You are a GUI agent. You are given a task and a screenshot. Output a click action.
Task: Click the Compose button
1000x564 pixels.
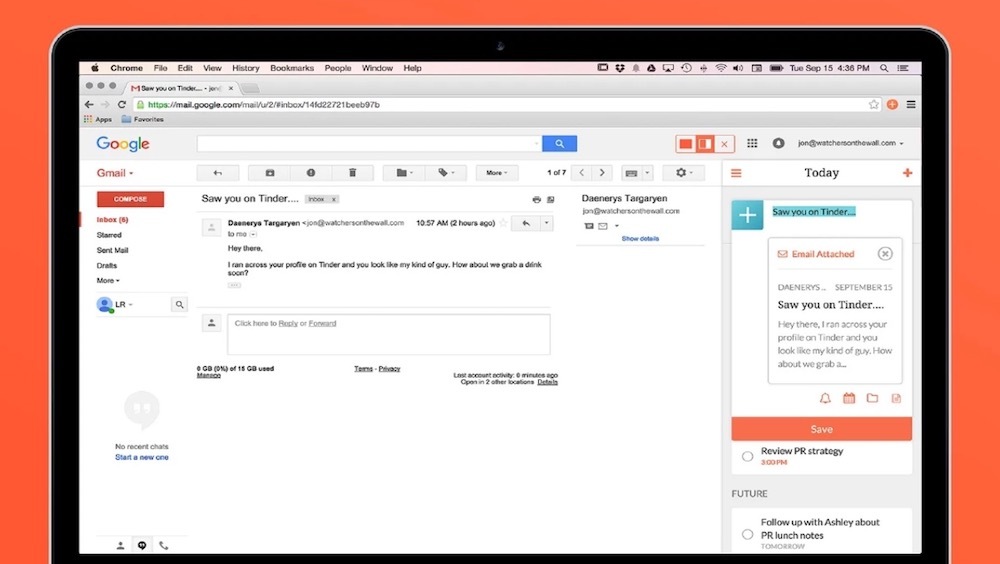pyautogui.click(x=130, y=199)
